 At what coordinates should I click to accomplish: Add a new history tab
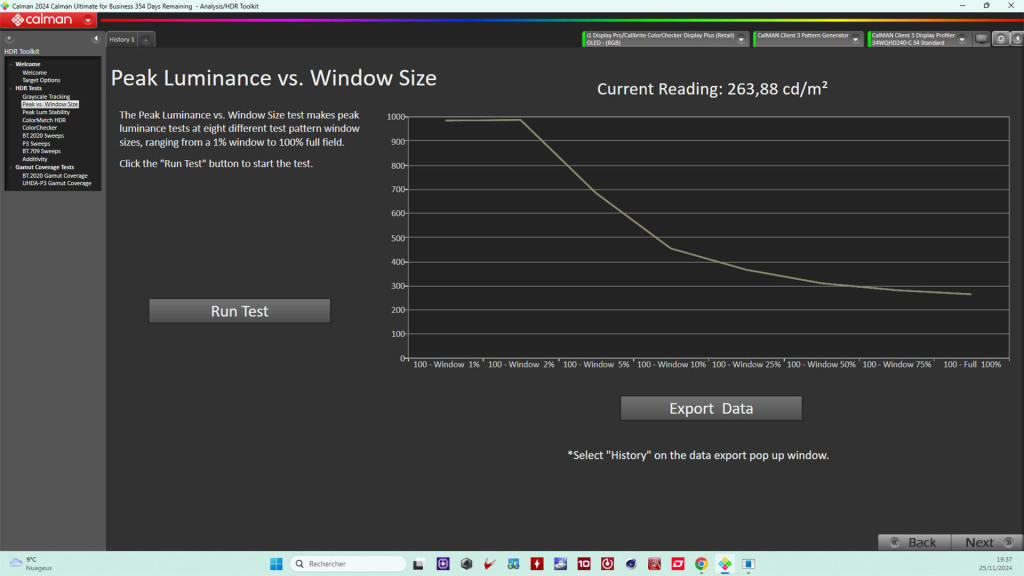coord(146,40)
